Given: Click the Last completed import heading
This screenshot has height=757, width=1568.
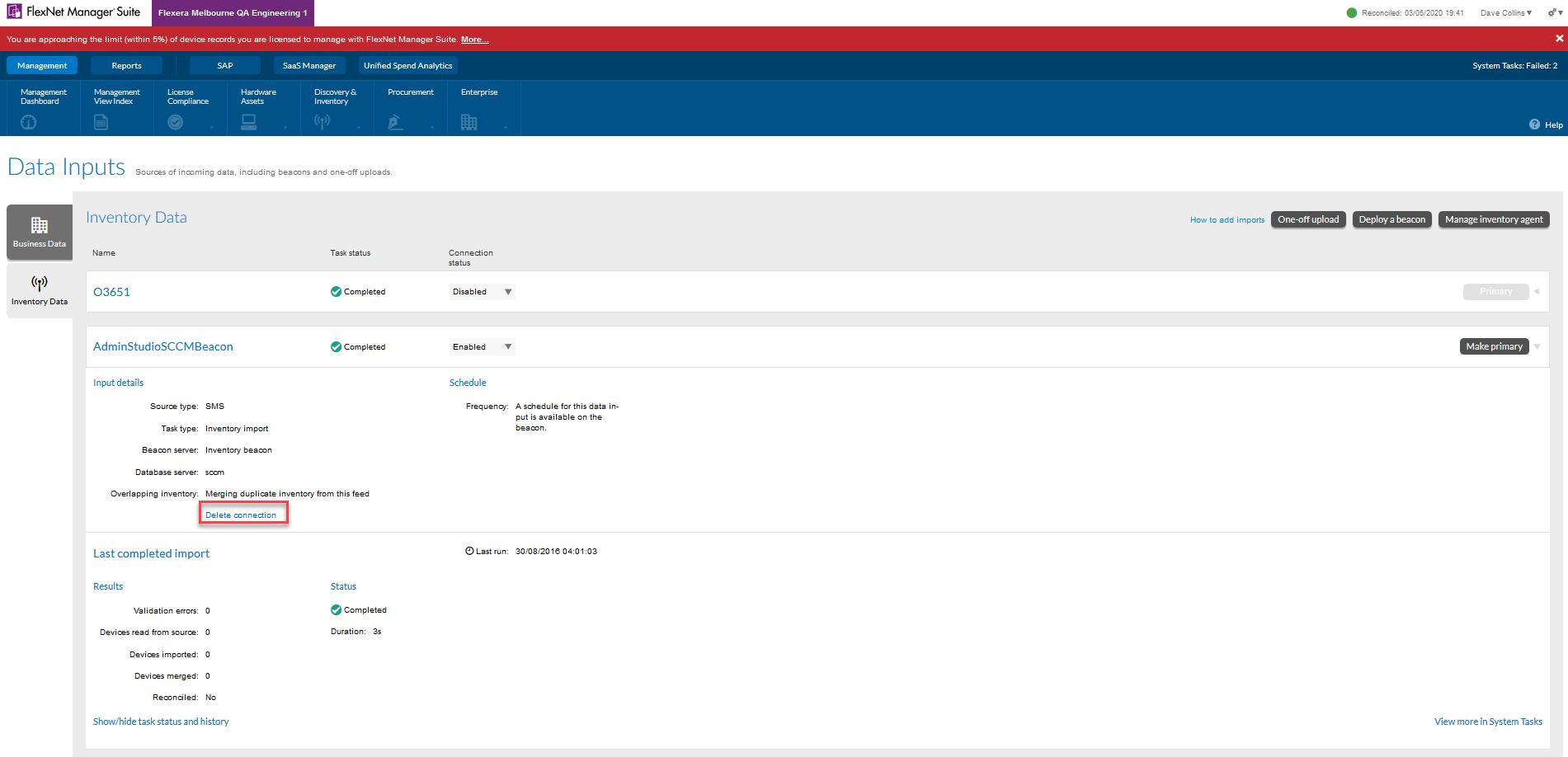Looking at the screenshot, I should tap(151, 553).
